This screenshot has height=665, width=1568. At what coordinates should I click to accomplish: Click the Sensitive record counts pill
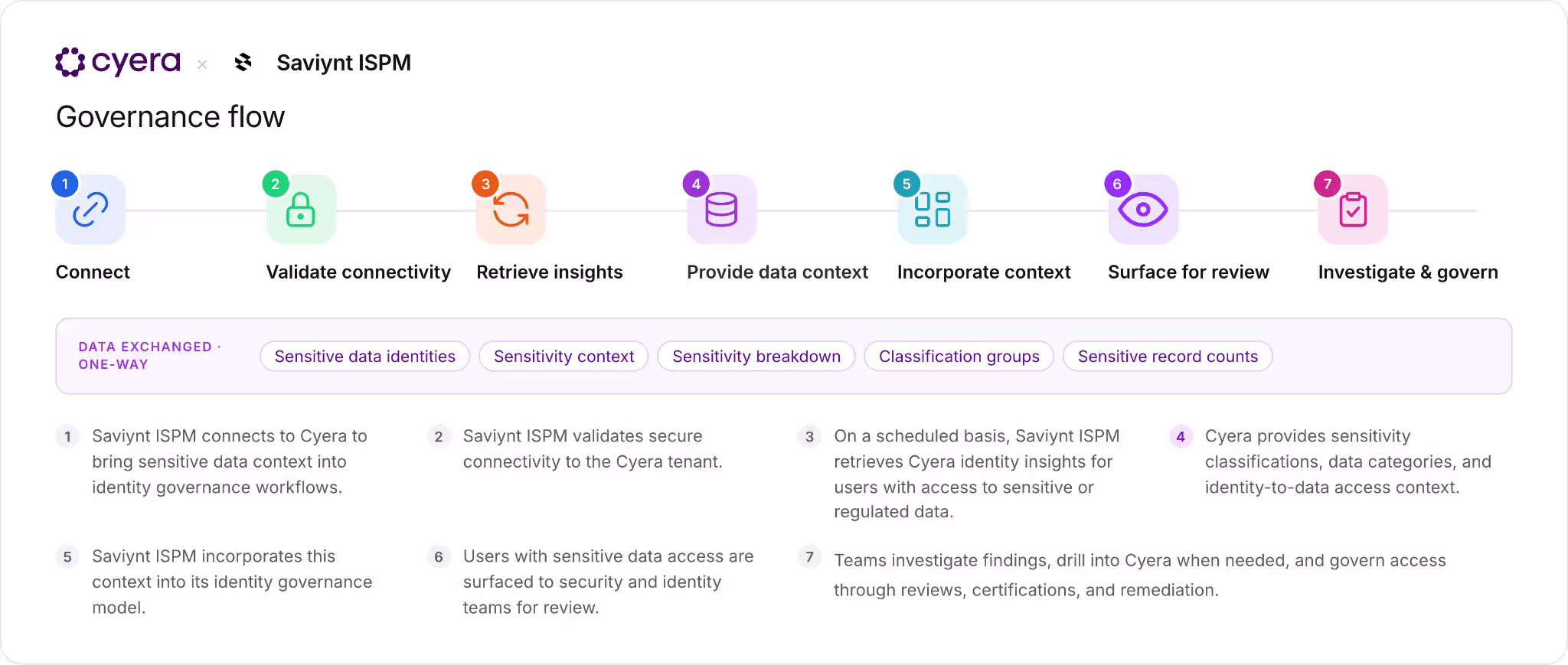coord(1168,357)
